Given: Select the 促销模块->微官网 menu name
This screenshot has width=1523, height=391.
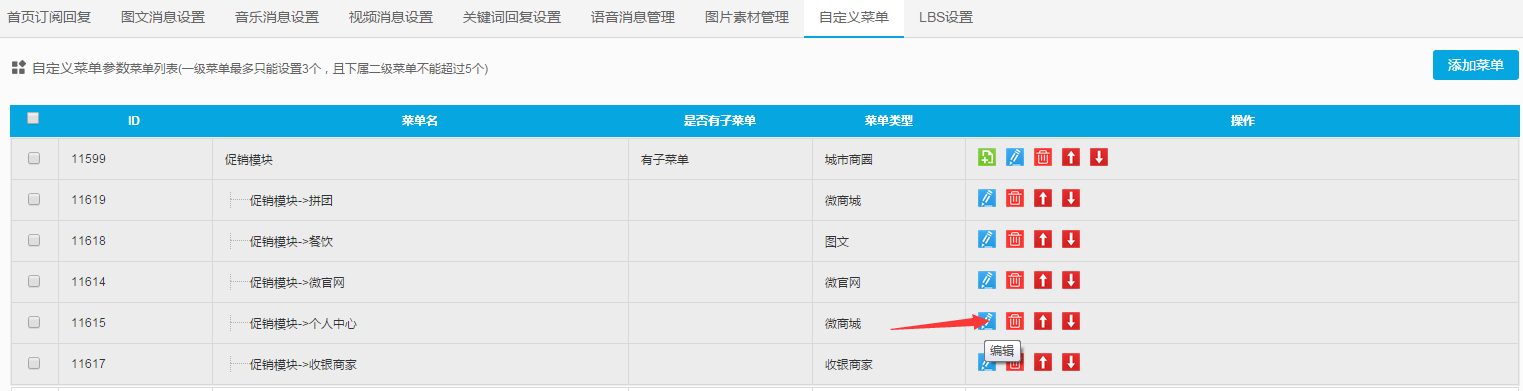Looking at the screenshot, I should pos(297,282).
